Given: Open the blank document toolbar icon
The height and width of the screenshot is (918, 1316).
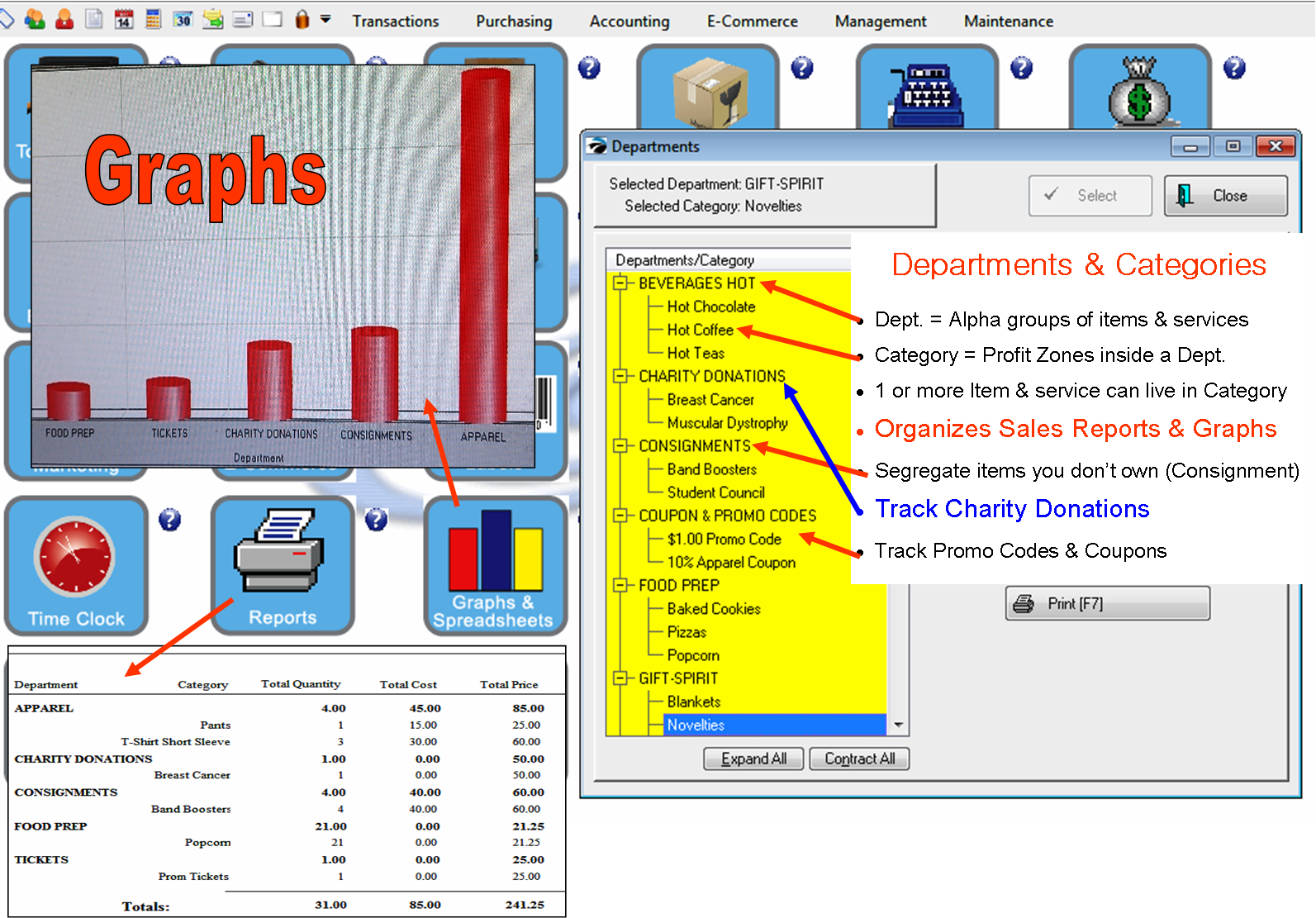Looking at the screenshot, I should (x=94, y=18).
